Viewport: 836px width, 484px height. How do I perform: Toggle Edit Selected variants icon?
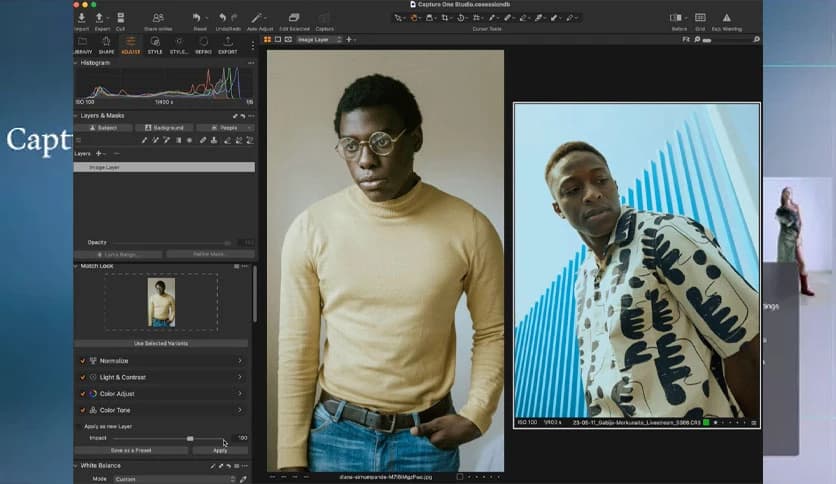(294, 18)
